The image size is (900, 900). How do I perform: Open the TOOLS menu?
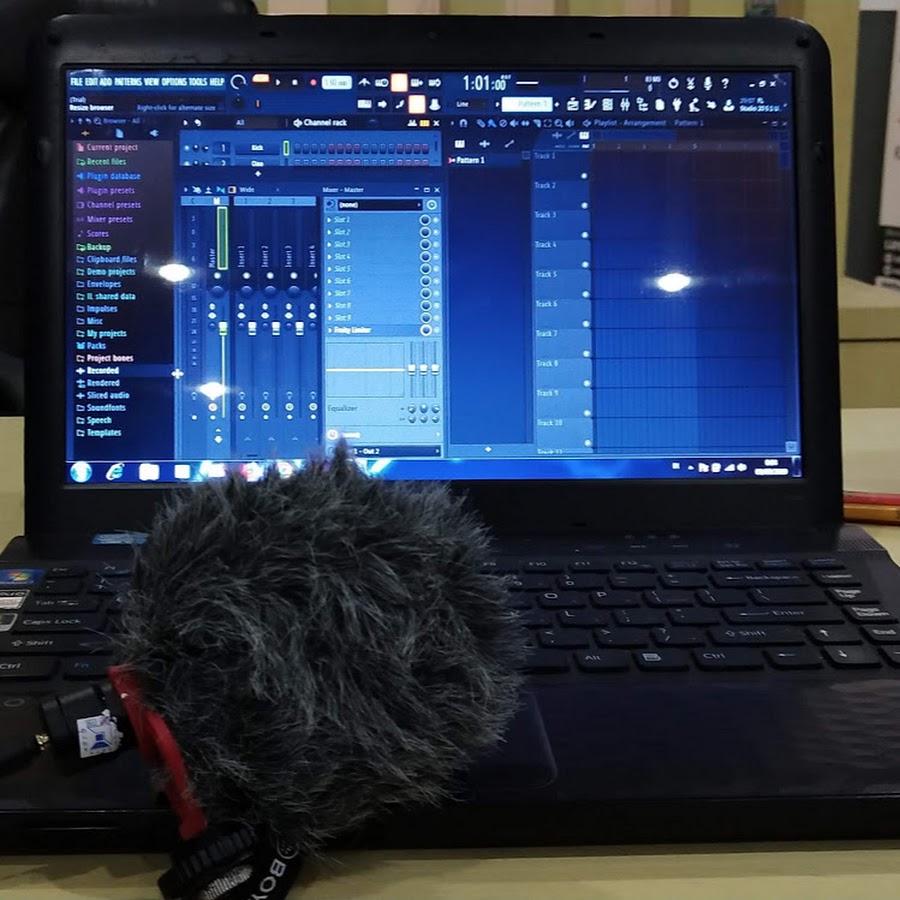pyautogui.click(x=197, y=81)
